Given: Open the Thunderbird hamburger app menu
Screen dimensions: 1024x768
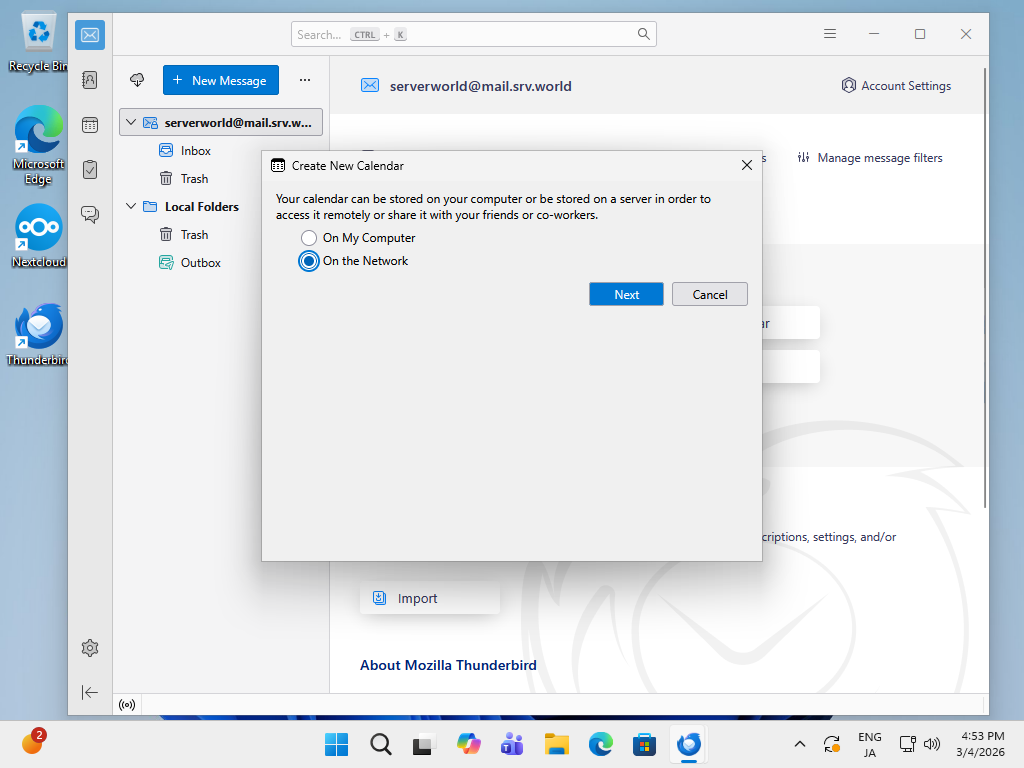Looking at the screenshot, I should point(830,34).
